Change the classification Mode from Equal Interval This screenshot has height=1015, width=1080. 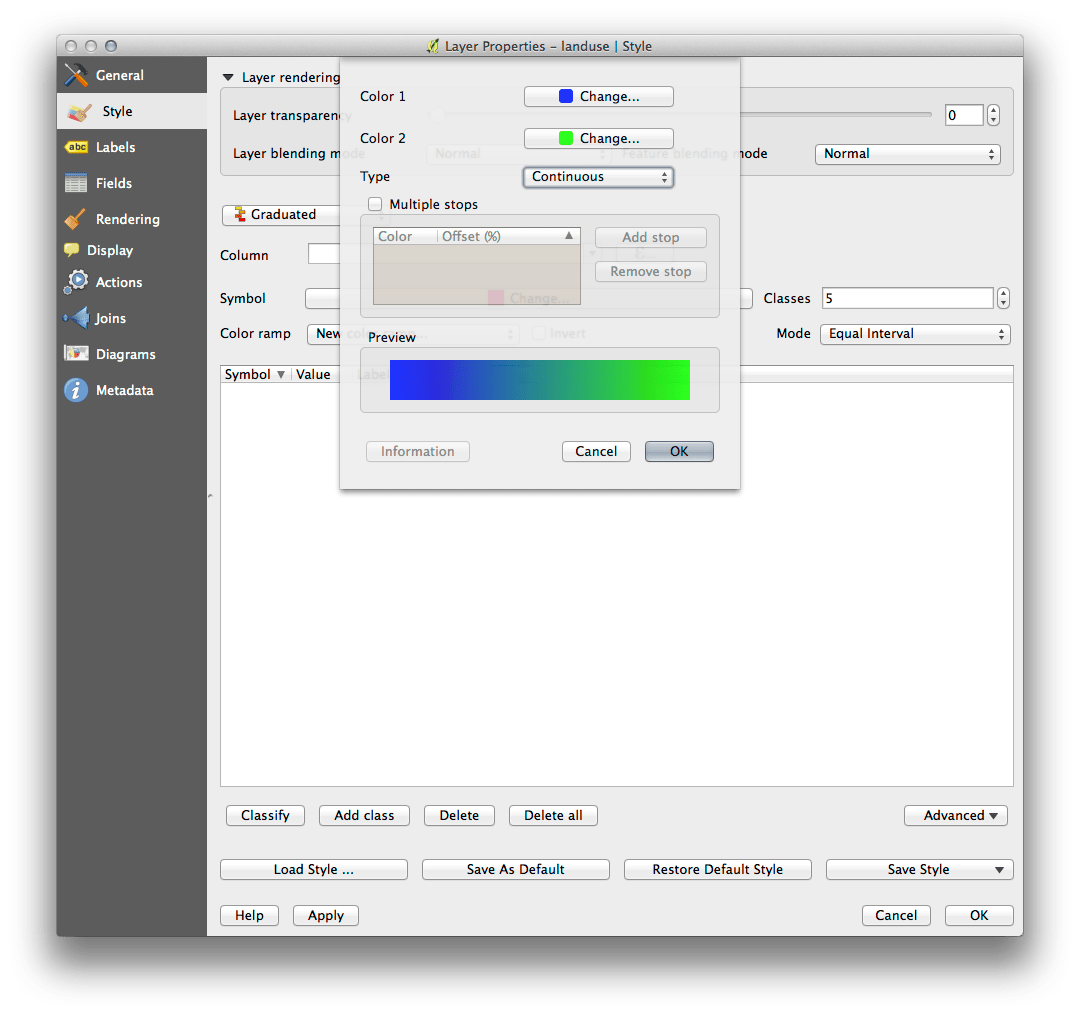[x=914, y=334]
